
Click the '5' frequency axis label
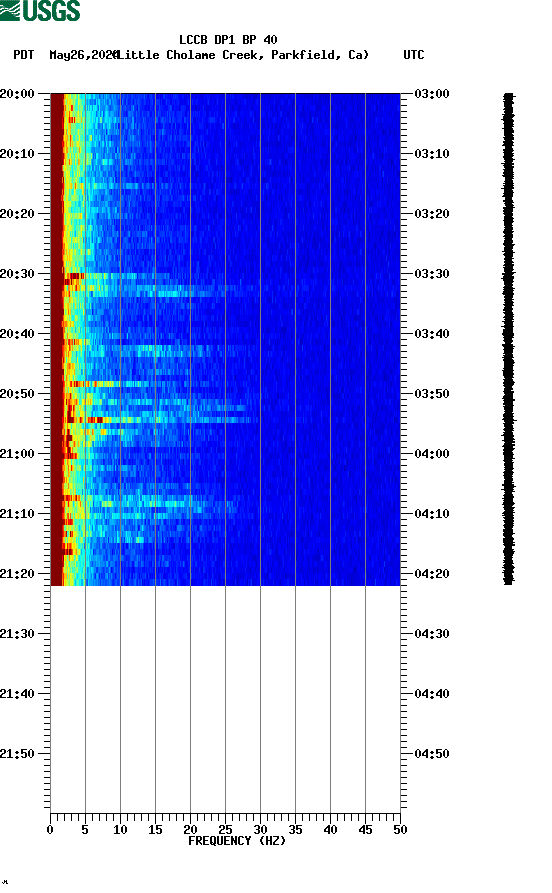[85, 830]
